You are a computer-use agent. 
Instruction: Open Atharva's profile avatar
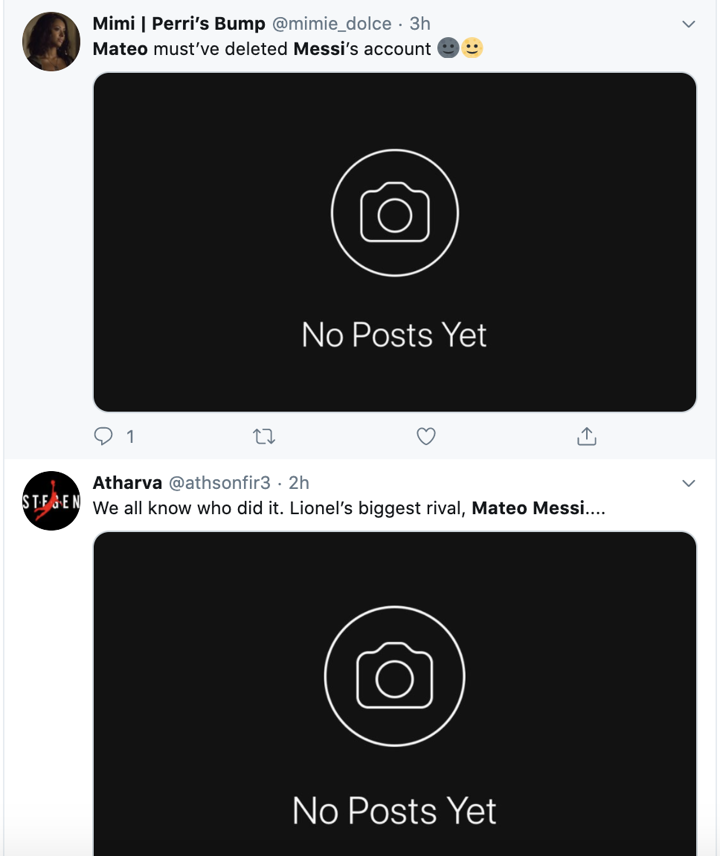click(x=51, y=500)
